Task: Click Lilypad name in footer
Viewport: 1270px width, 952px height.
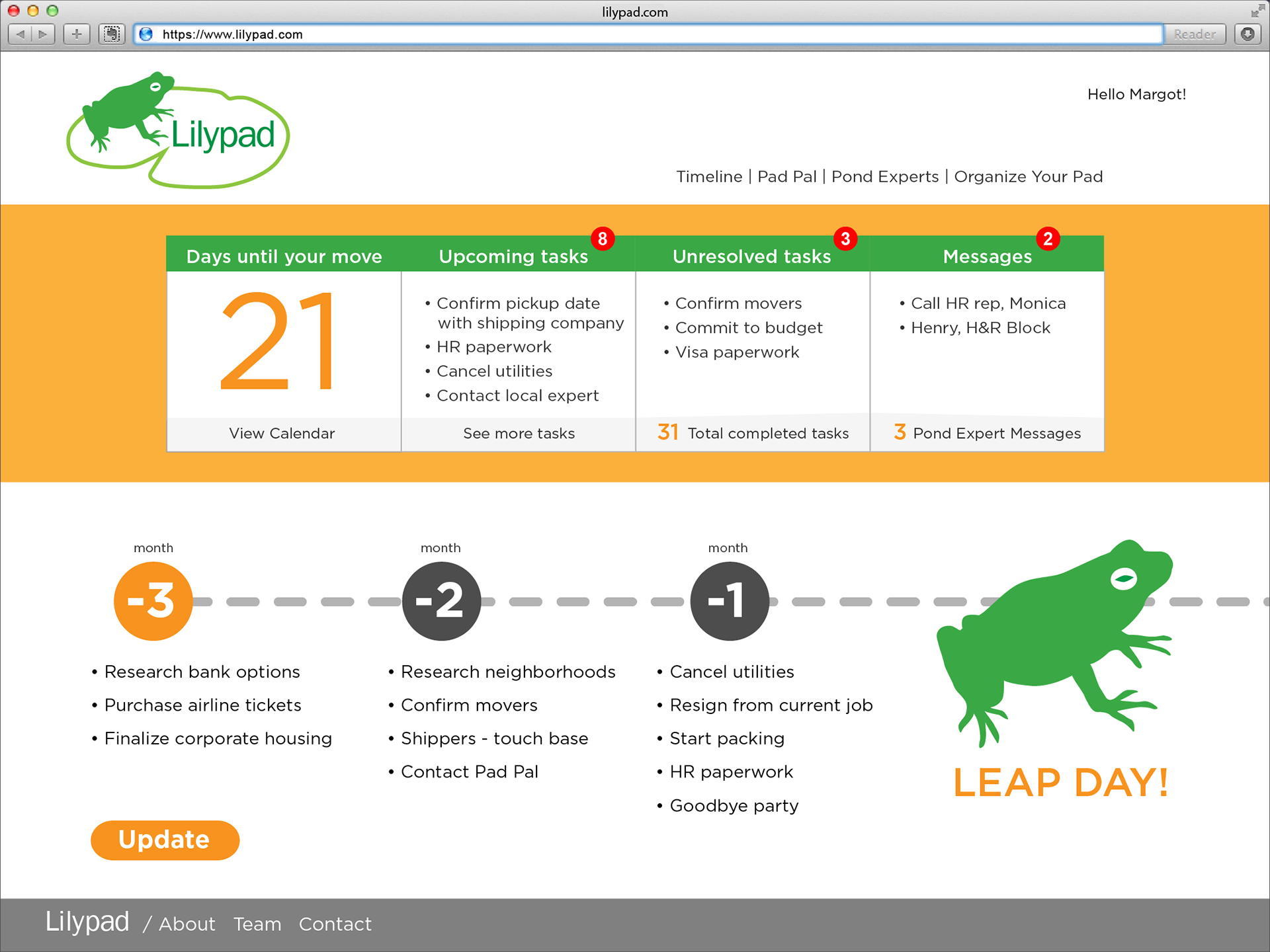Action: (x=87, y=922)
